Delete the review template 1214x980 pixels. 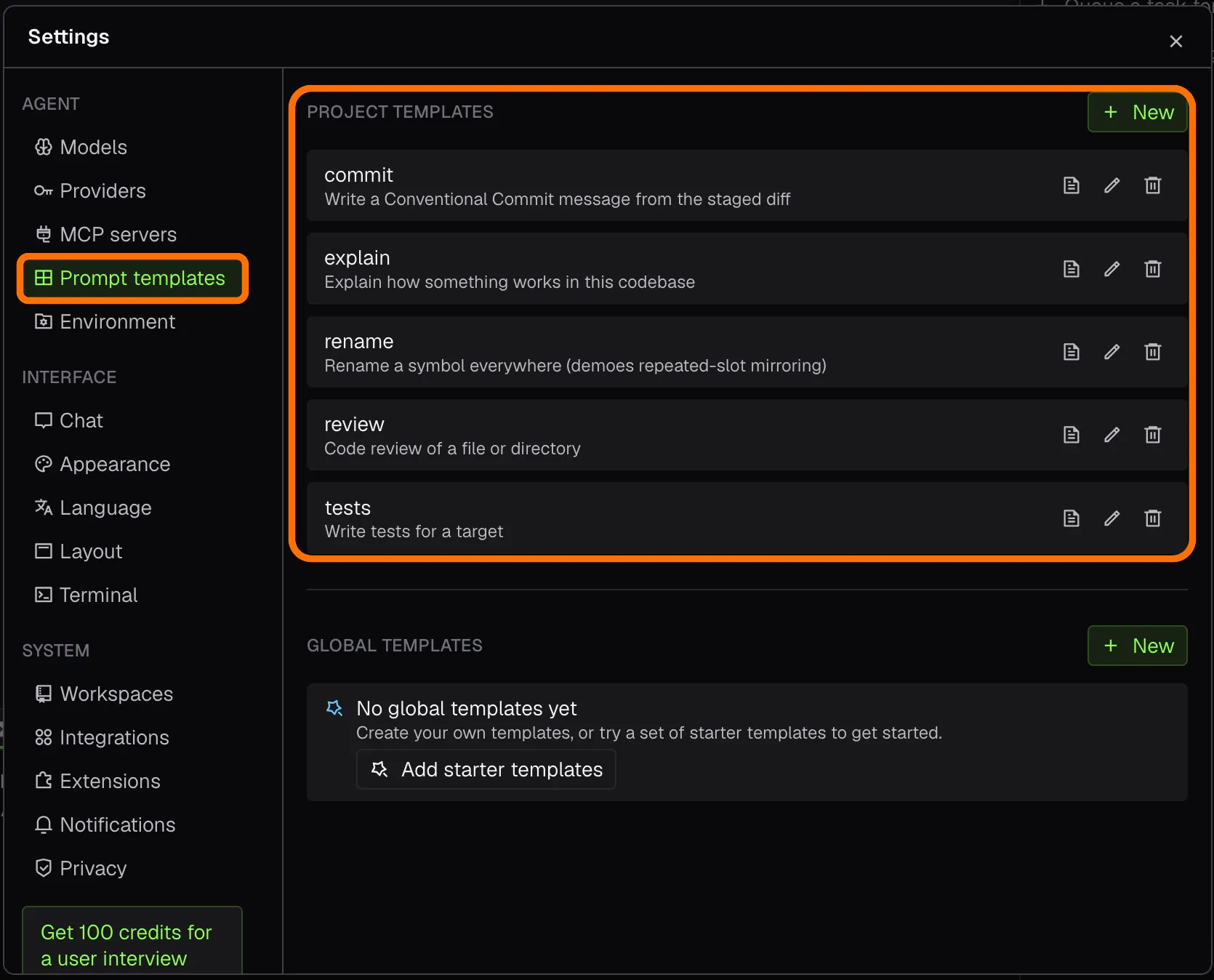coord(1152,435)
